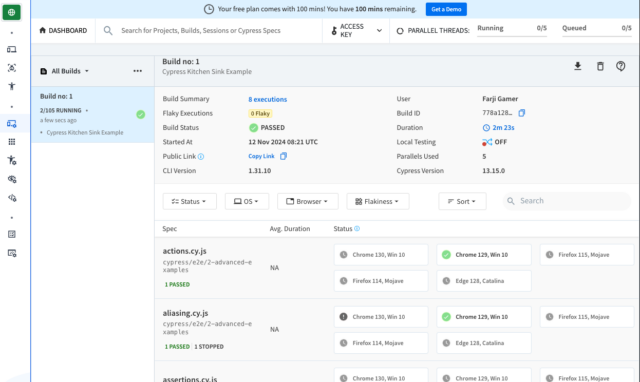Open the three-dot builds options menu
640x382 pixels.
(138, 71)
